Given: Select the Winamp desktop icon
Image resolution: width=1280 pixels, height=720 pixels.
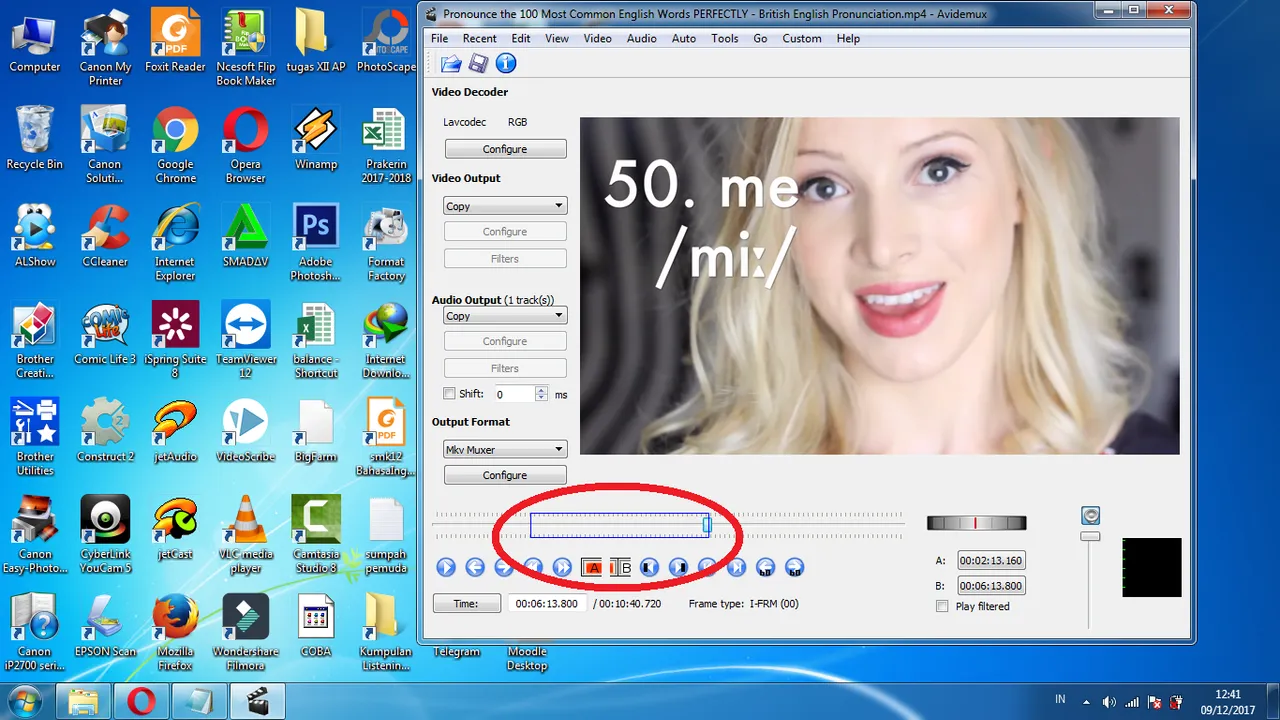Looking at the screenshot, I should (x=315, y=138).
